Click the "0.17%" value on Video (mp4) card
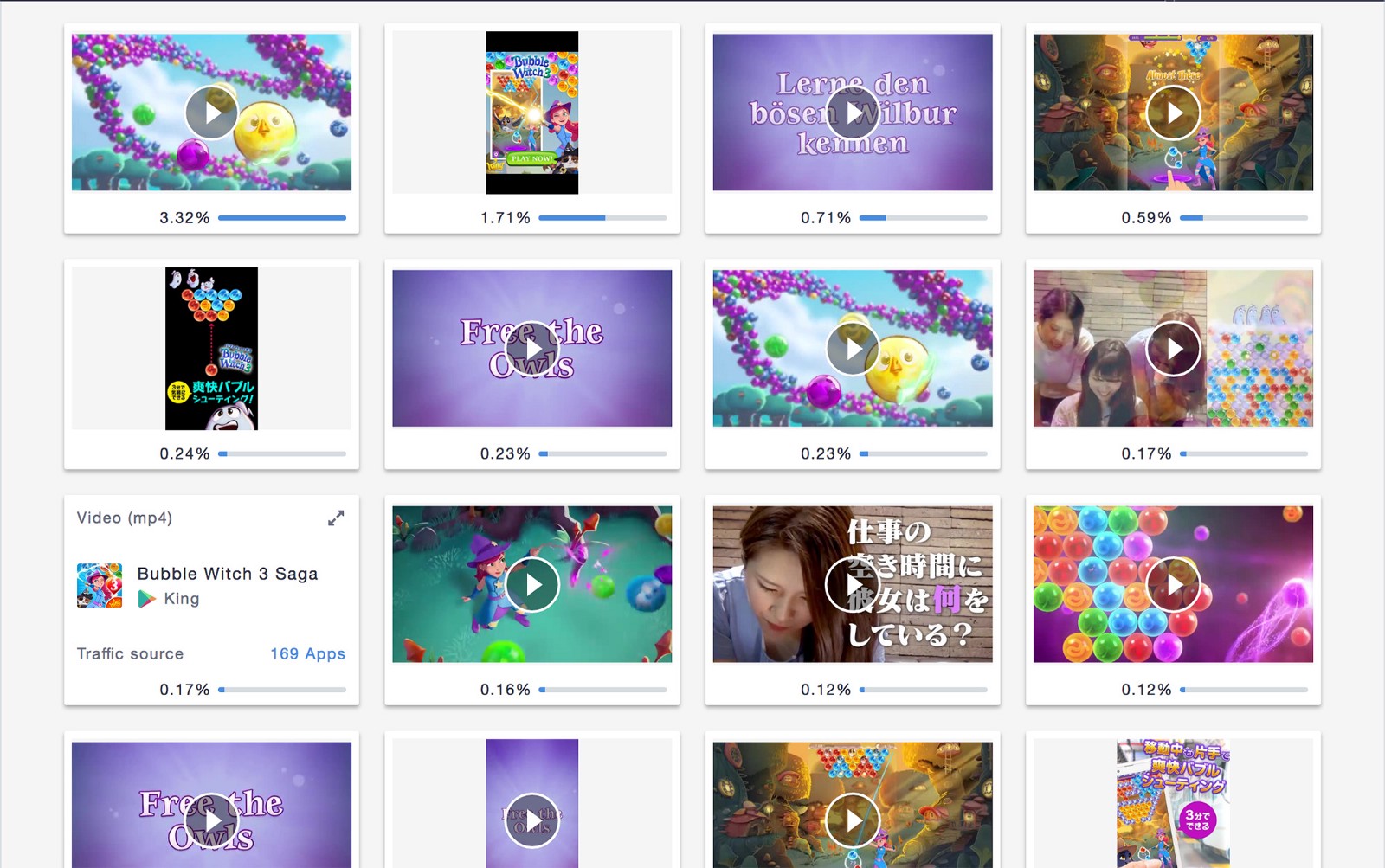Image resolution: width=1385 pixels, height=868 pixels. click(x=184, y=690)
